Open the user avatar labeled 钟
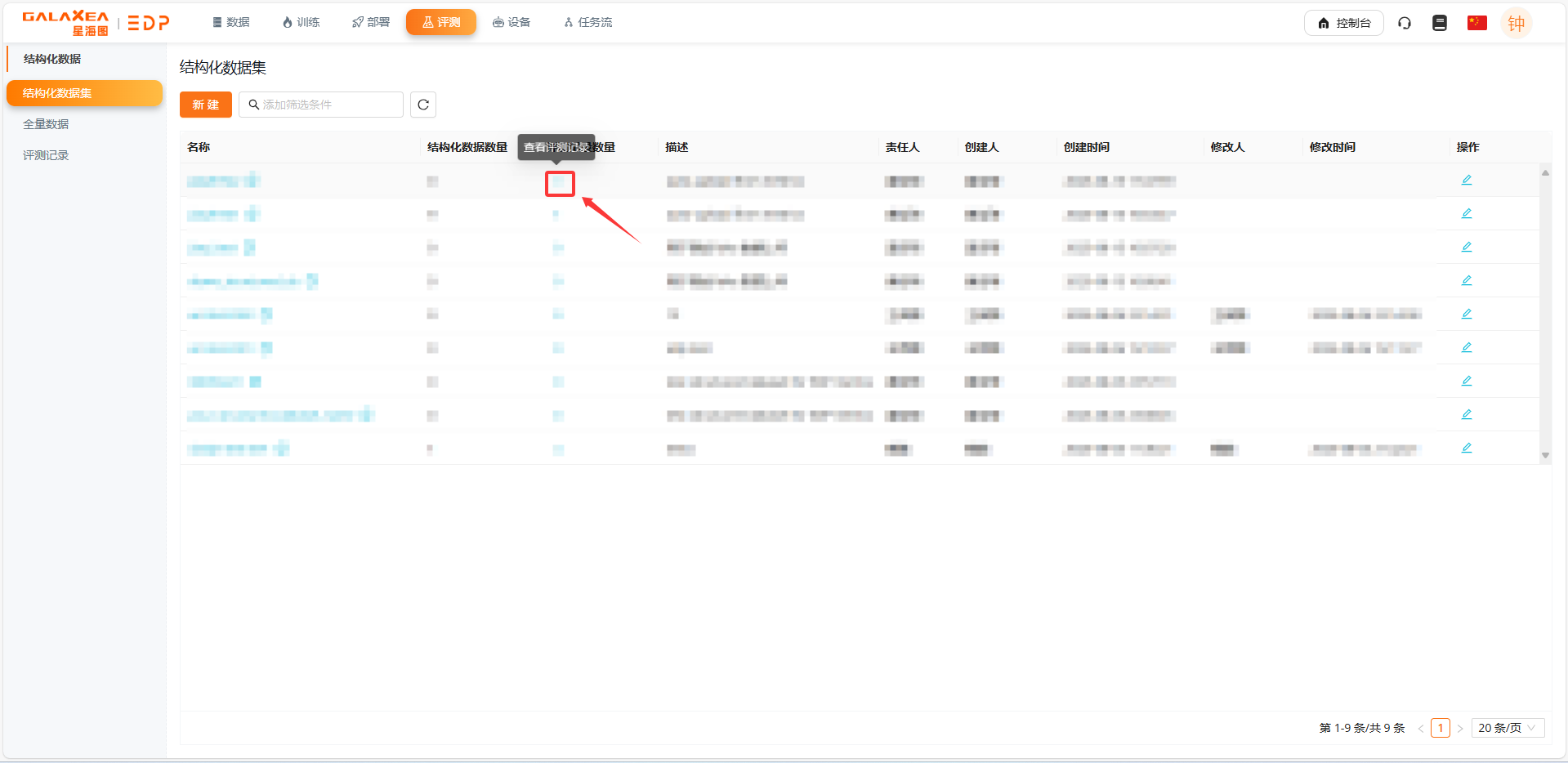Image resolution: width=1568 pixels, height=763 pixels. [1516, 23]
